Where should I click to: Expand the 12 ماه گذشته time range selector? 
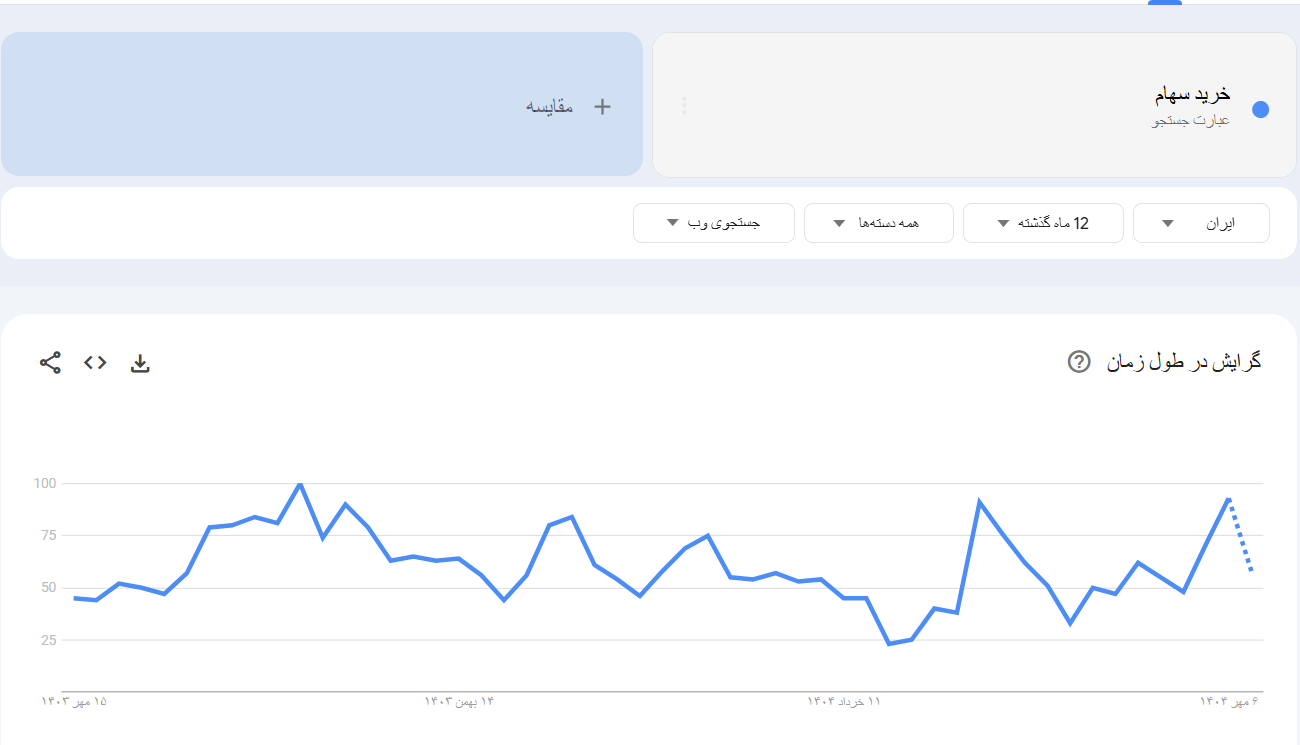point(1043,222)
